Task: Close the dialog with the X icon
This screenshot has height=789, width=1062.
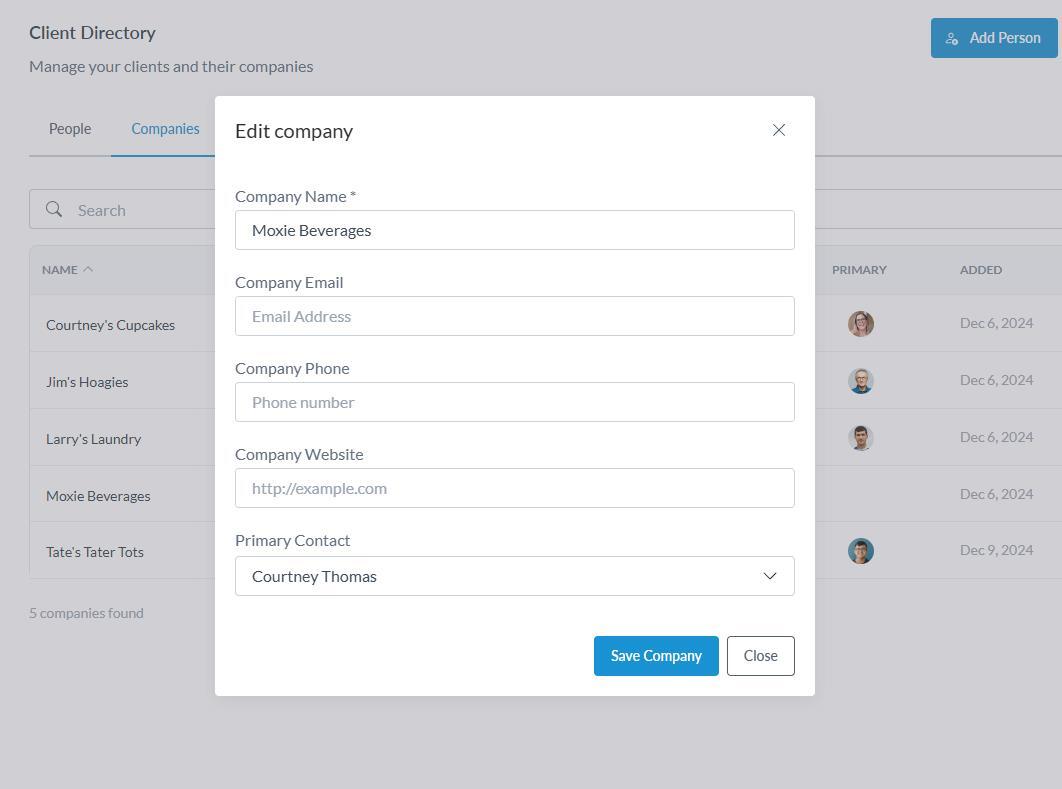Action: (779, 130)
